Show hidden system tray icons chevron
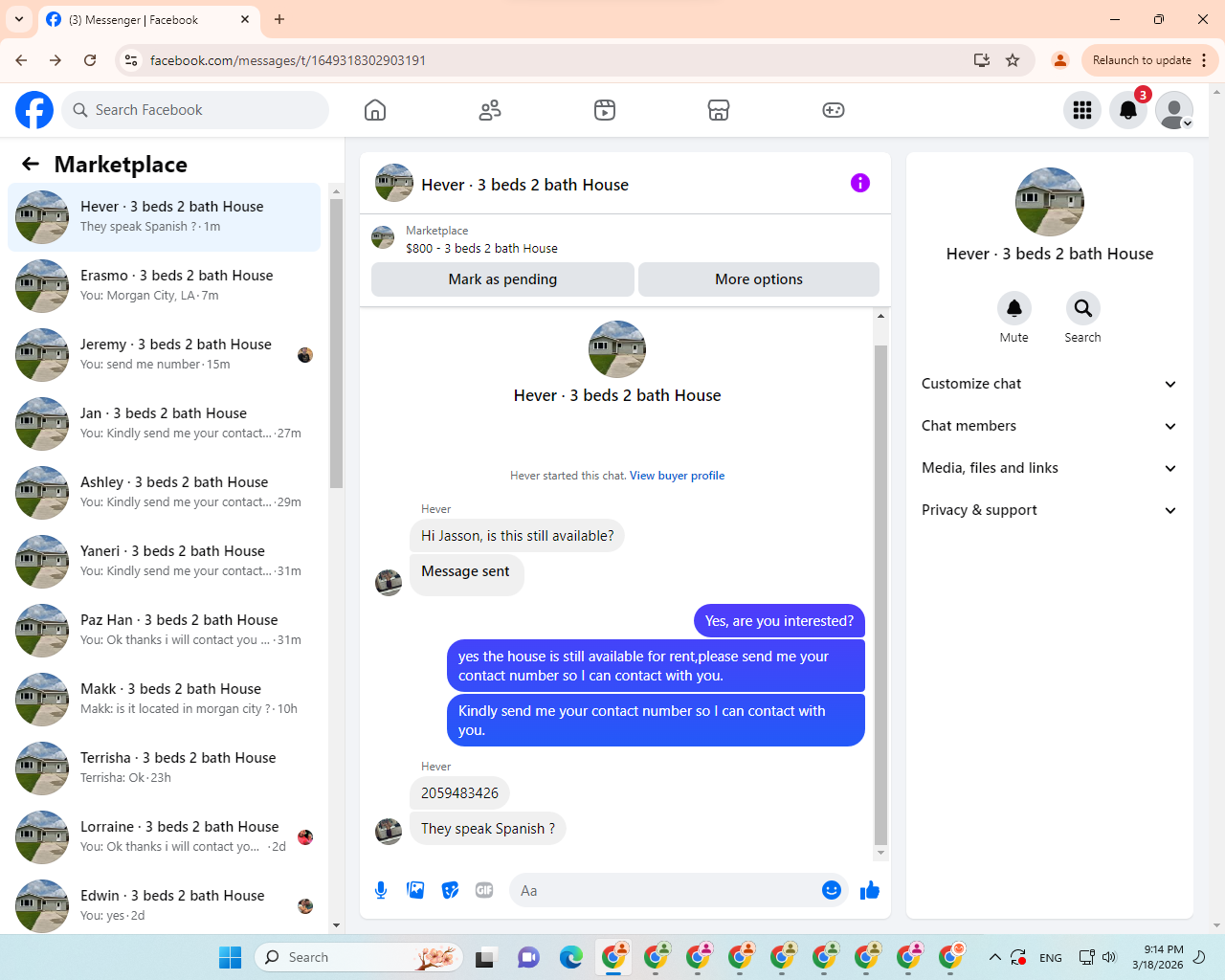The height and width of the screenshot is (980, 1225). pos(995,957)
